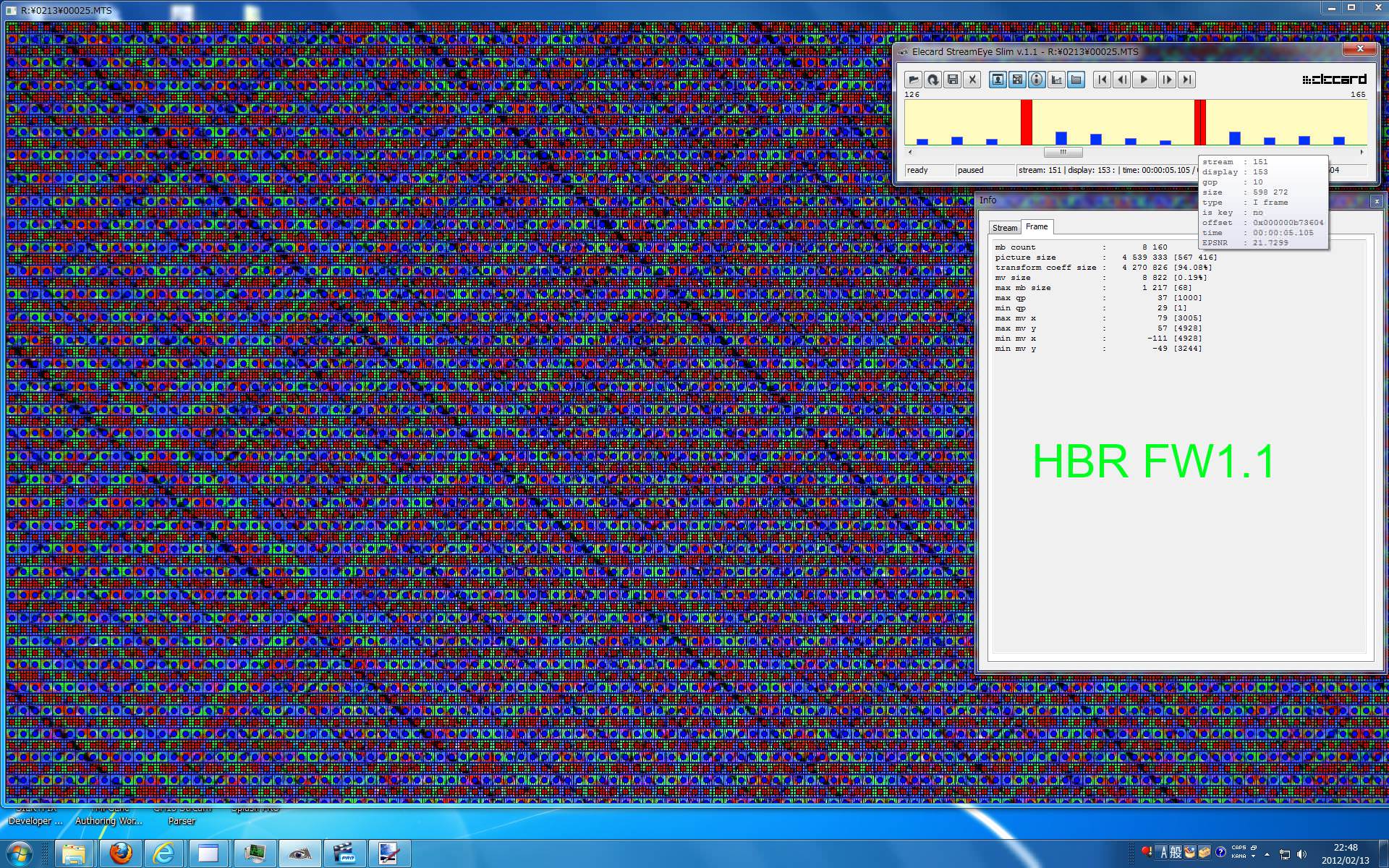Open the StreamEye eye icon in taskbar
Image resolution: width=1389 pixels, height=868 pixels.
click(x=299, y=854)
